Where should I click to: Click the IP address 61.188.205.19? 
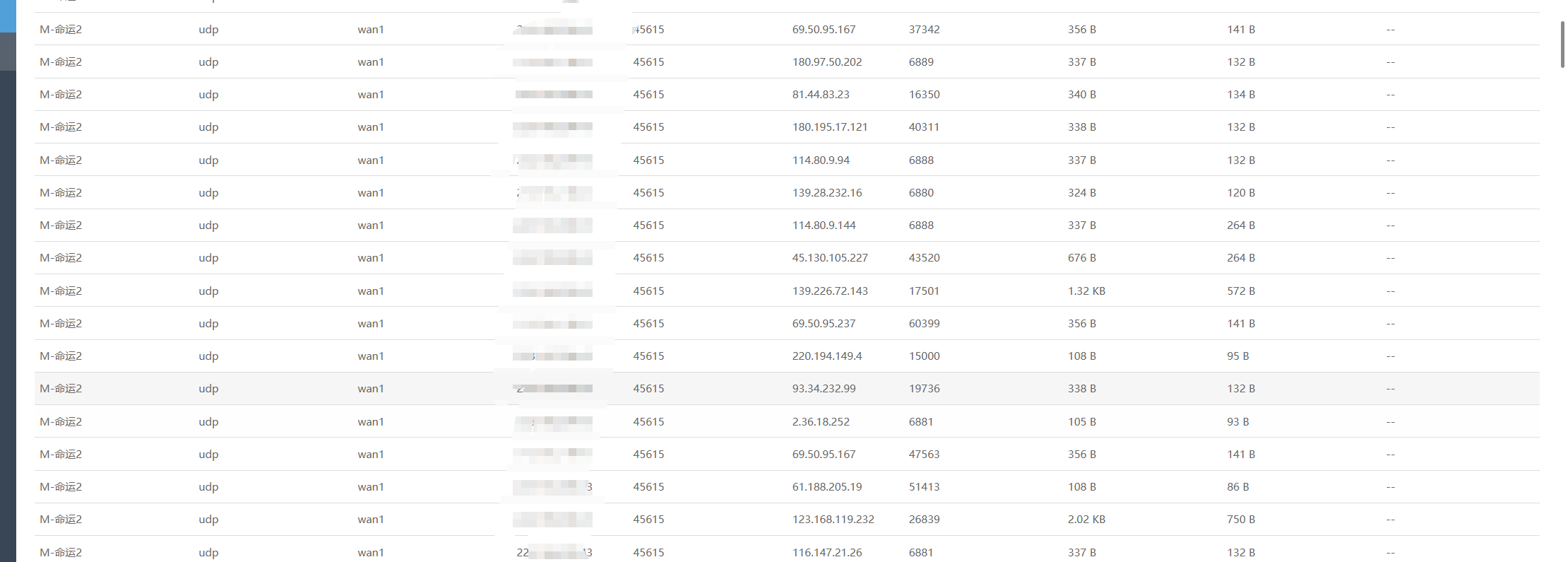826,487
